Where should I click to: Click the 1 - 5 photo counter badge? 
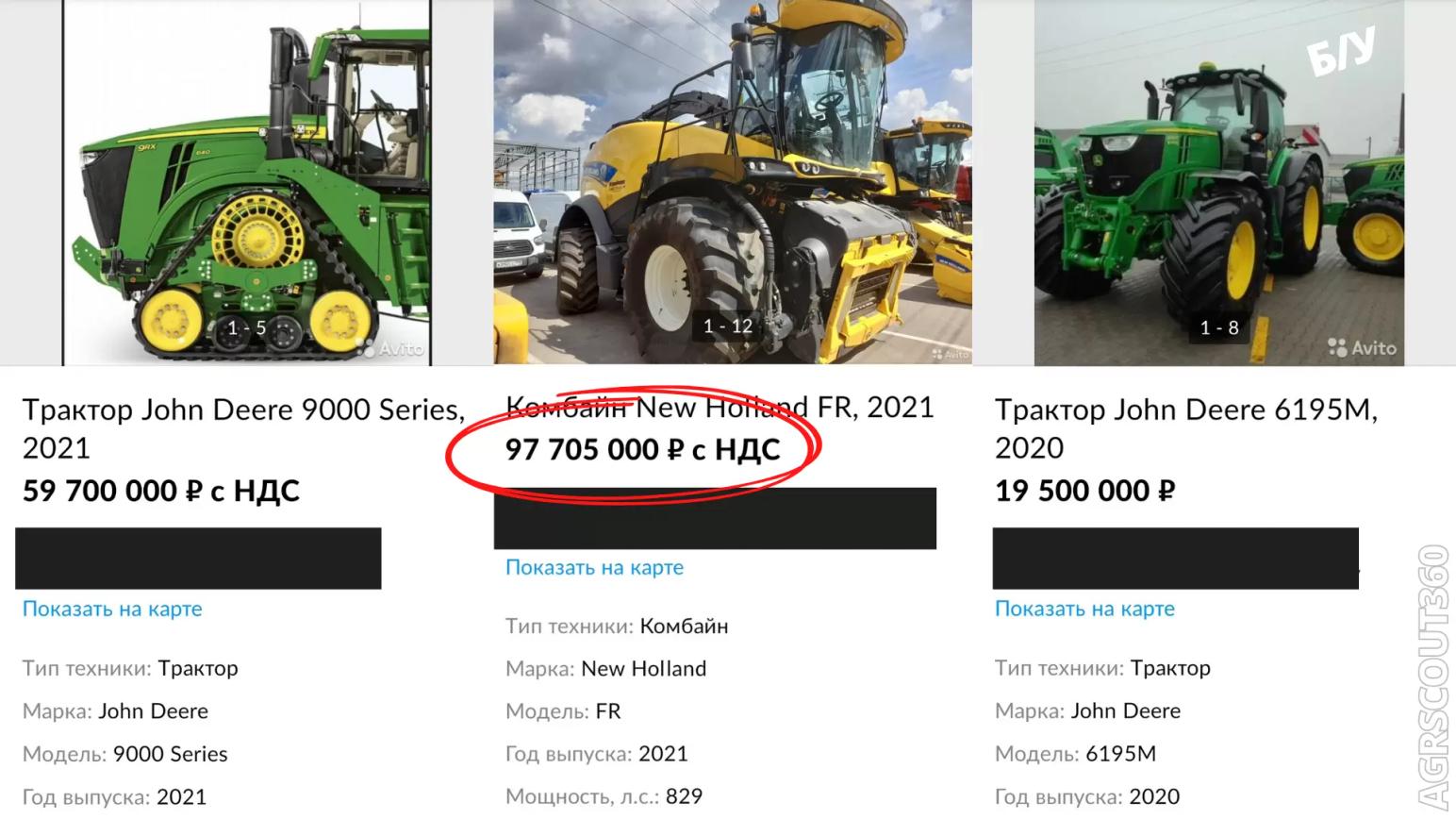click(247, 328)
